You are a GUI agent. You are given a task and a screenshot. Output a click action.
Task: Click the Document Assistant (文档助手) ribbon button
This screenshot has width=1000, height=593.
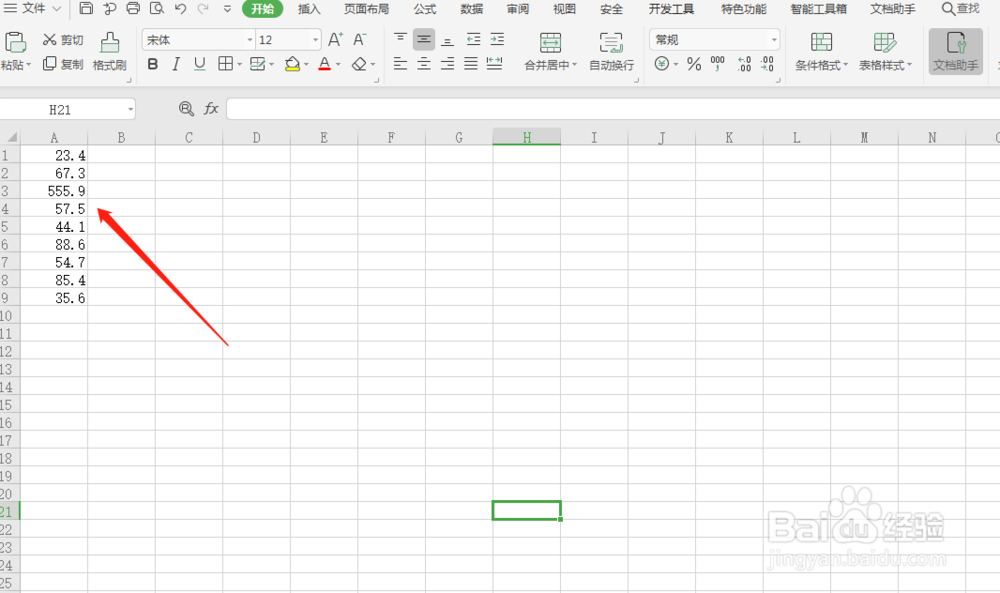tap(955, 51)
